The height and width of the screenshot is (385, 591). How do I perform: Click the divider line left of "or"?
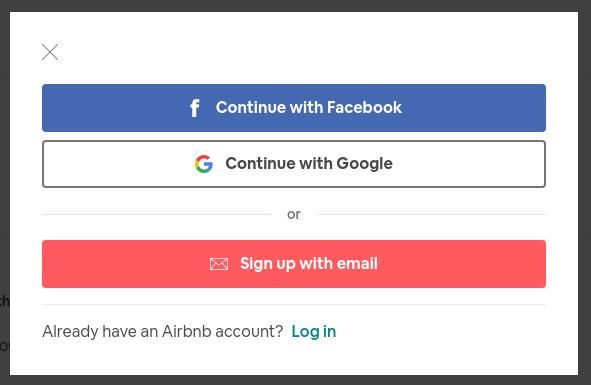point(157,215)
